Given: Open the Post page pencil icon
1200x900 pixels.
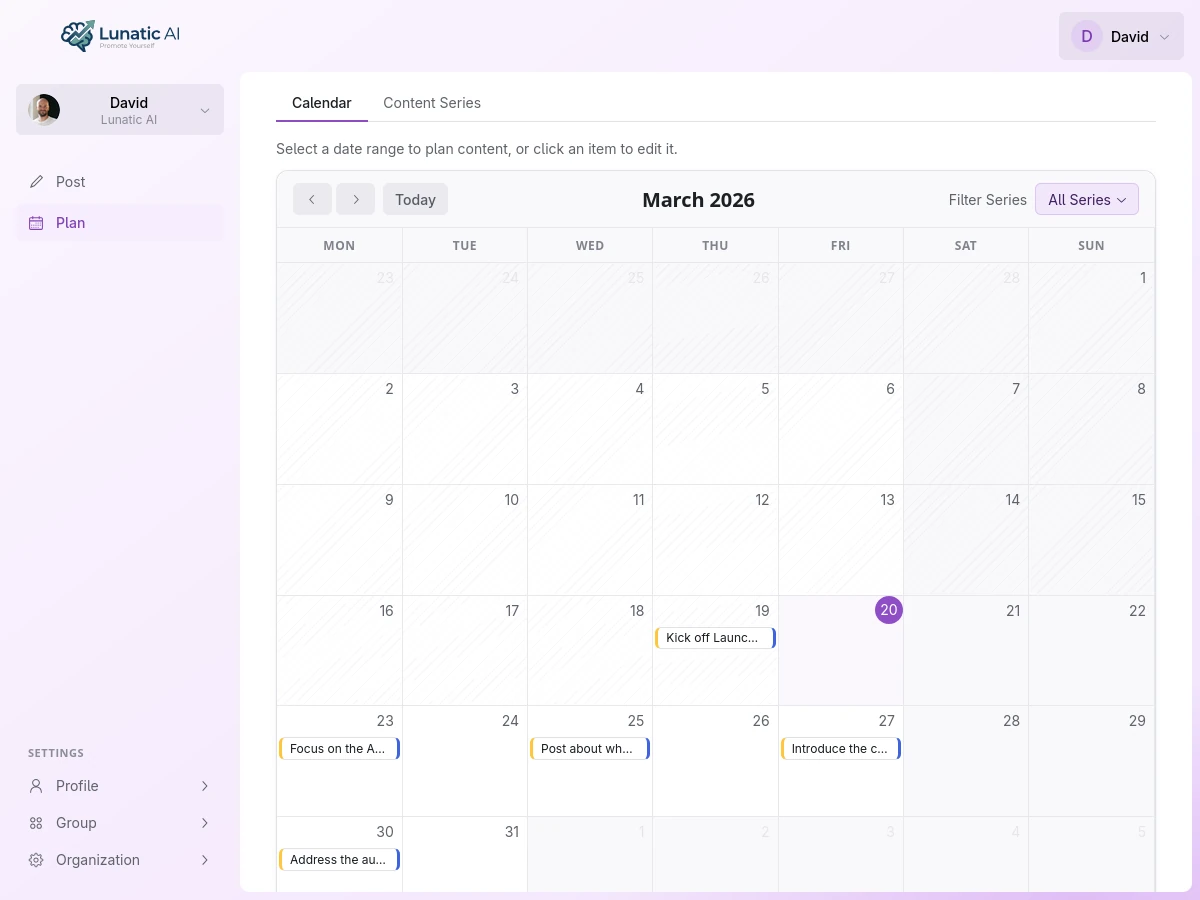Looking at the screenshot, I should point(37,182).
